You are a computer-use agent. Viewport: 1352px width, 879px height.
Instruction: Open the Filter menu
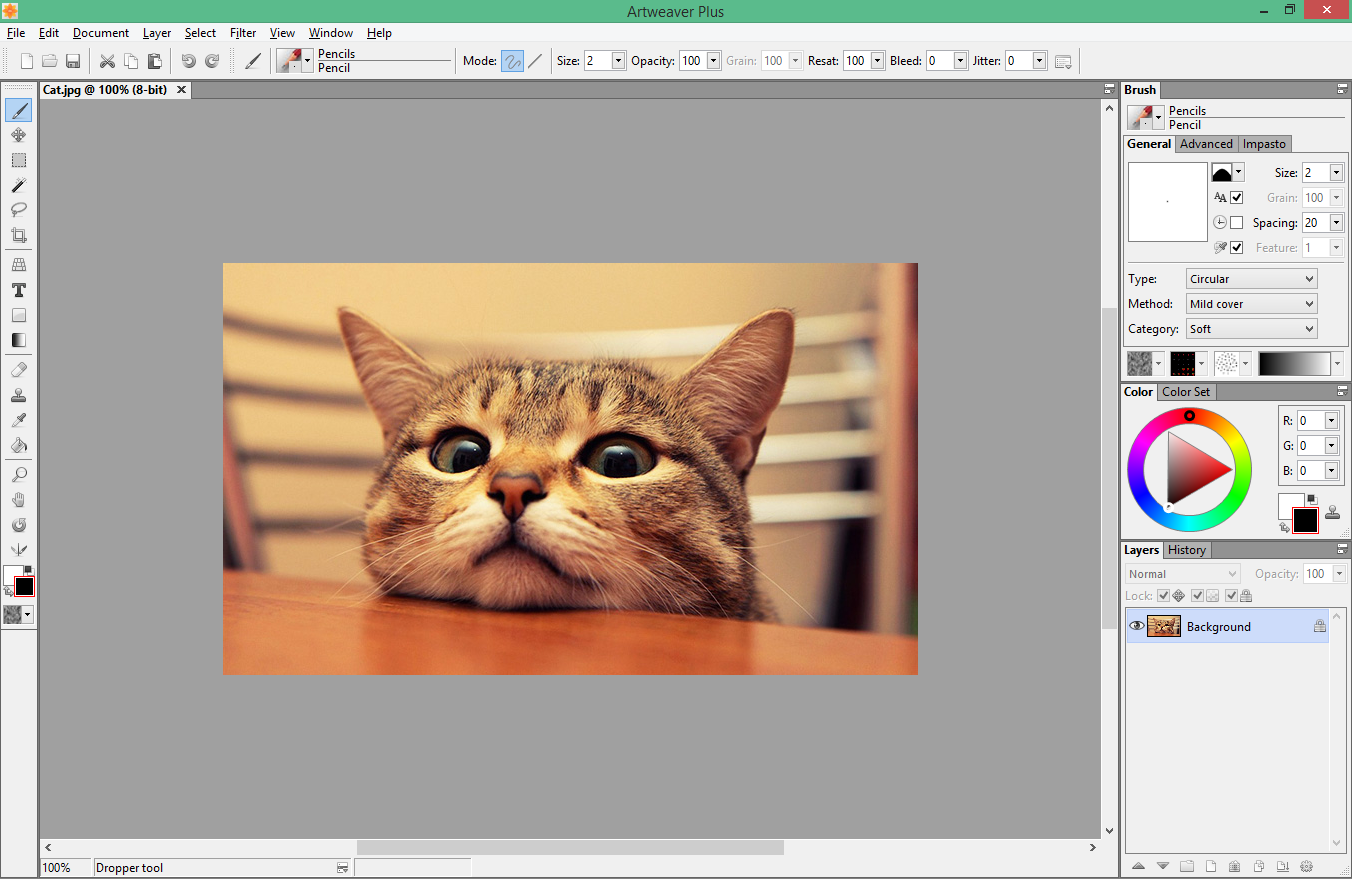pyautogui.click(x=243, y=33)
